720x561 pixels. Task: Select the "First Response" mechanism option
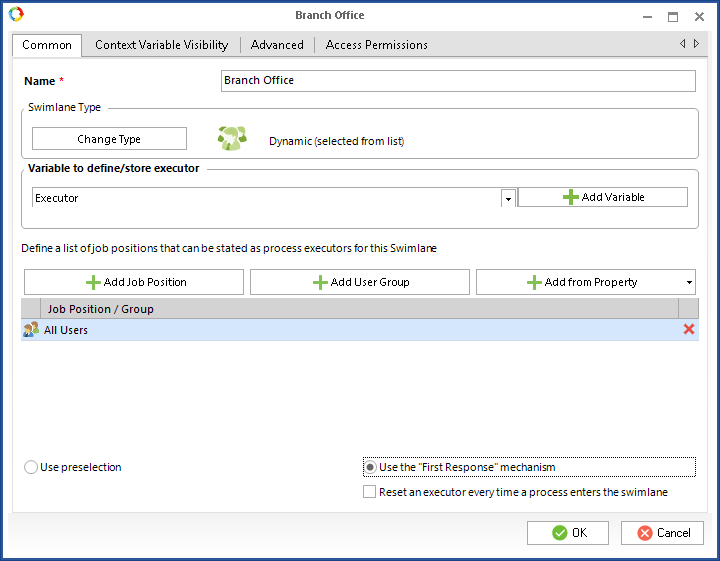pos(371,467)
